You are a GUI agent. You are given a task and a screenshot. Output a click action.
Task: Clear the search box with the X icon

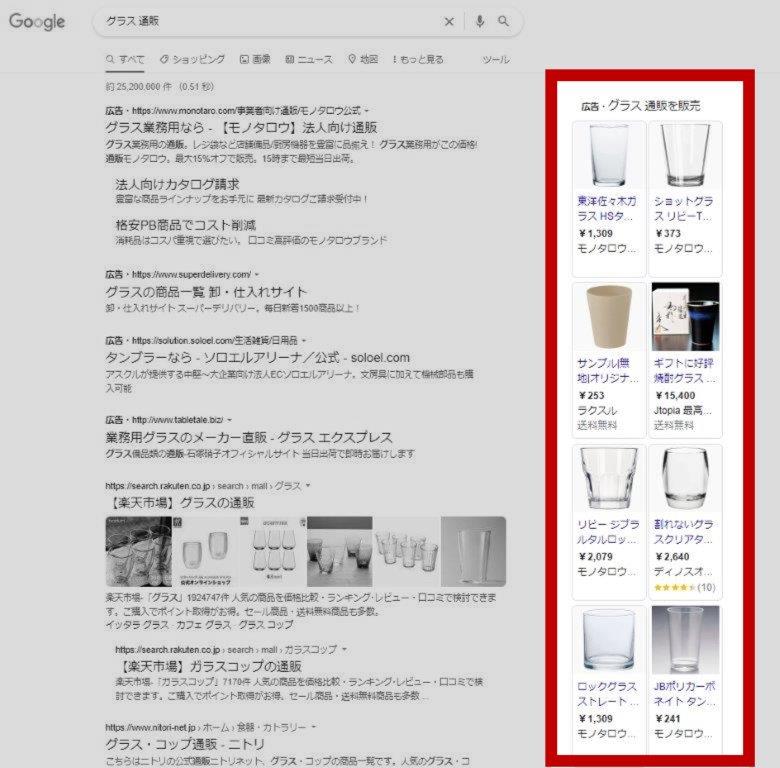449,21
